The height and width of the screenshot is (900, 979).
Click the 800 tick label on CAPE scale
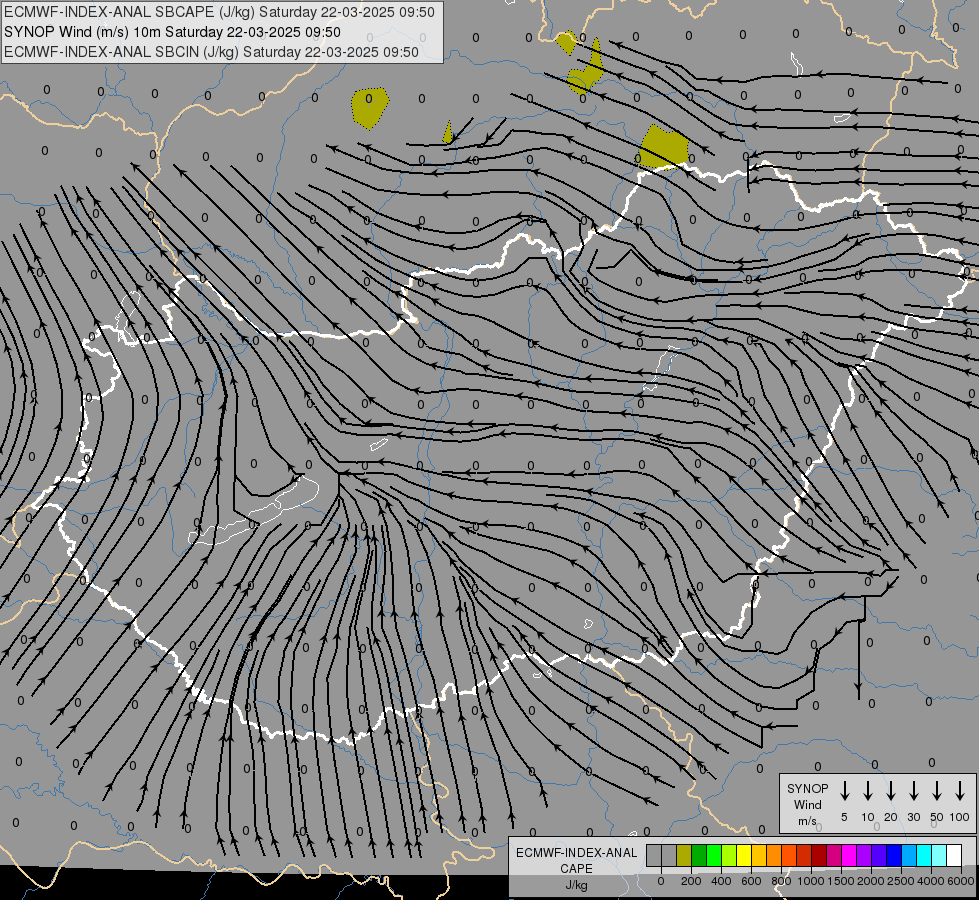(781, 881)
